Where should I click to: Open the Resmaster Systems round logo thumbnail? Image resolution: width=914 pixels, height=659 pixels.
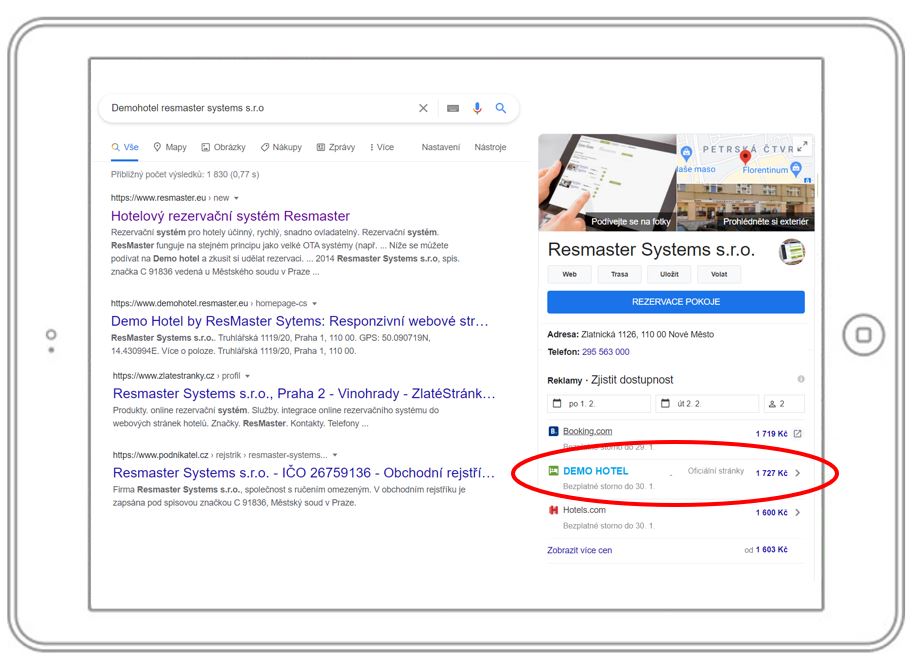(792, 252)
